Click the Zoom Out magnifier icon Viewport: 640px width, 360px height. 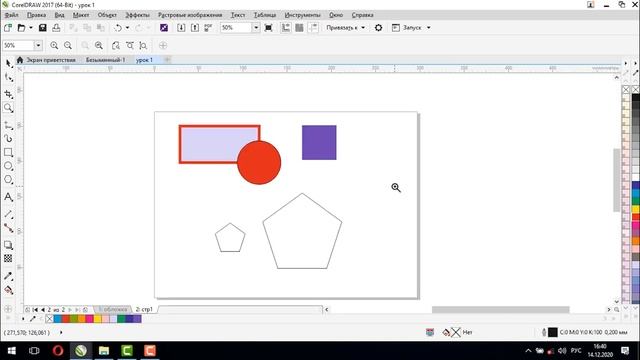68,45
